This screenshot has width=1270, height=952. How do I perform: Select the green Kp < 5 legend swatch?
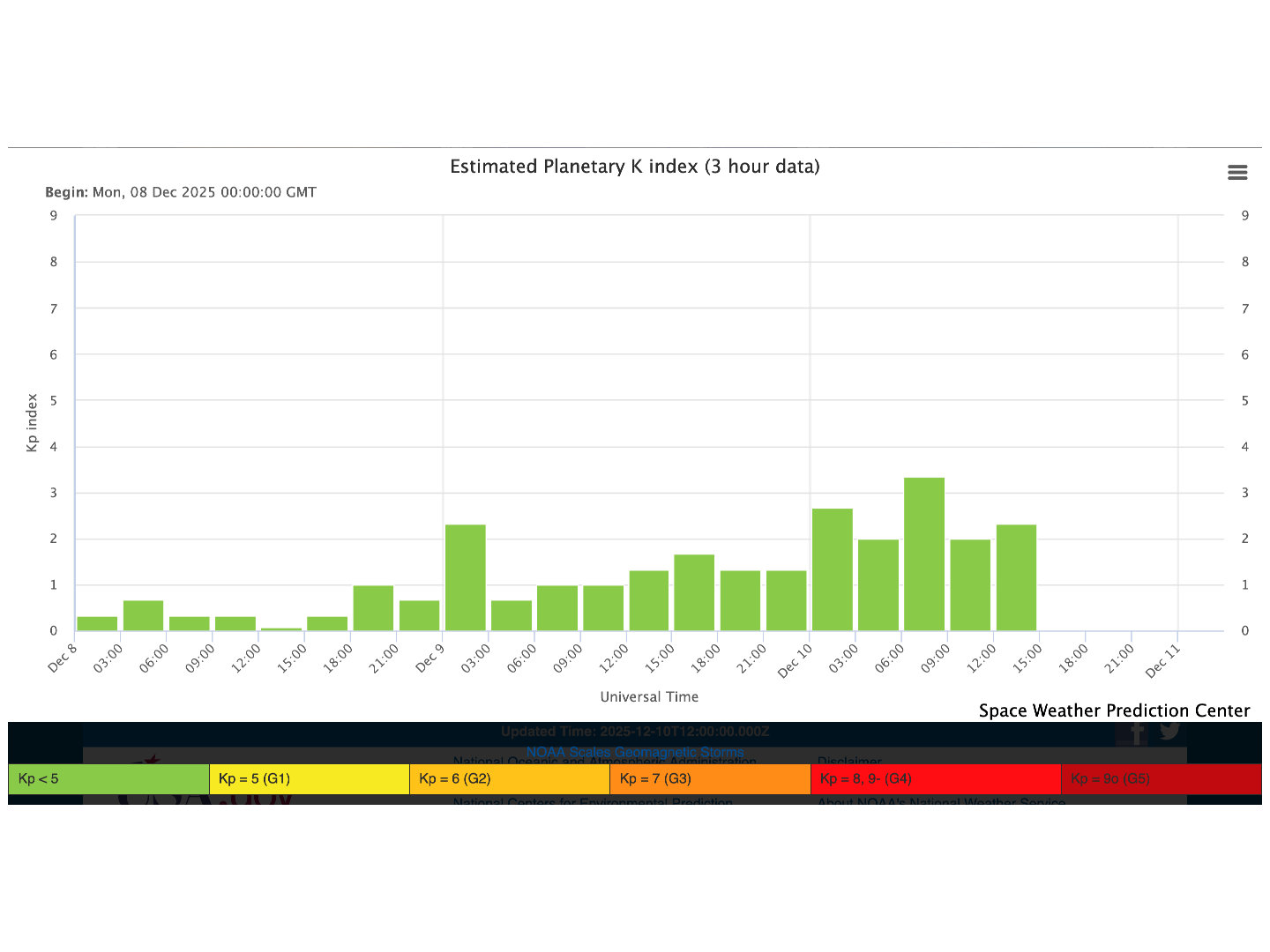click(108, 779)
